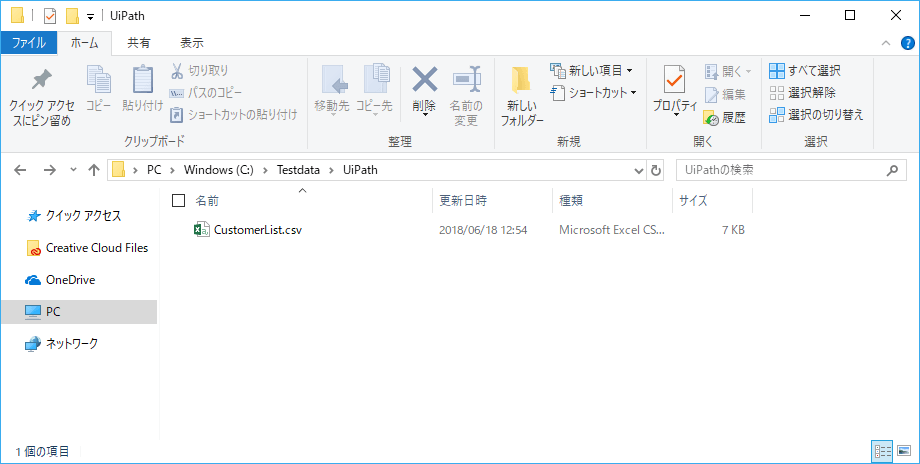This screenshot has height=464, width=920.
Task: Pin to Quick Access (クイック アクセスにピン留め)
Action: pyautogui.click(x=42, y=97)
